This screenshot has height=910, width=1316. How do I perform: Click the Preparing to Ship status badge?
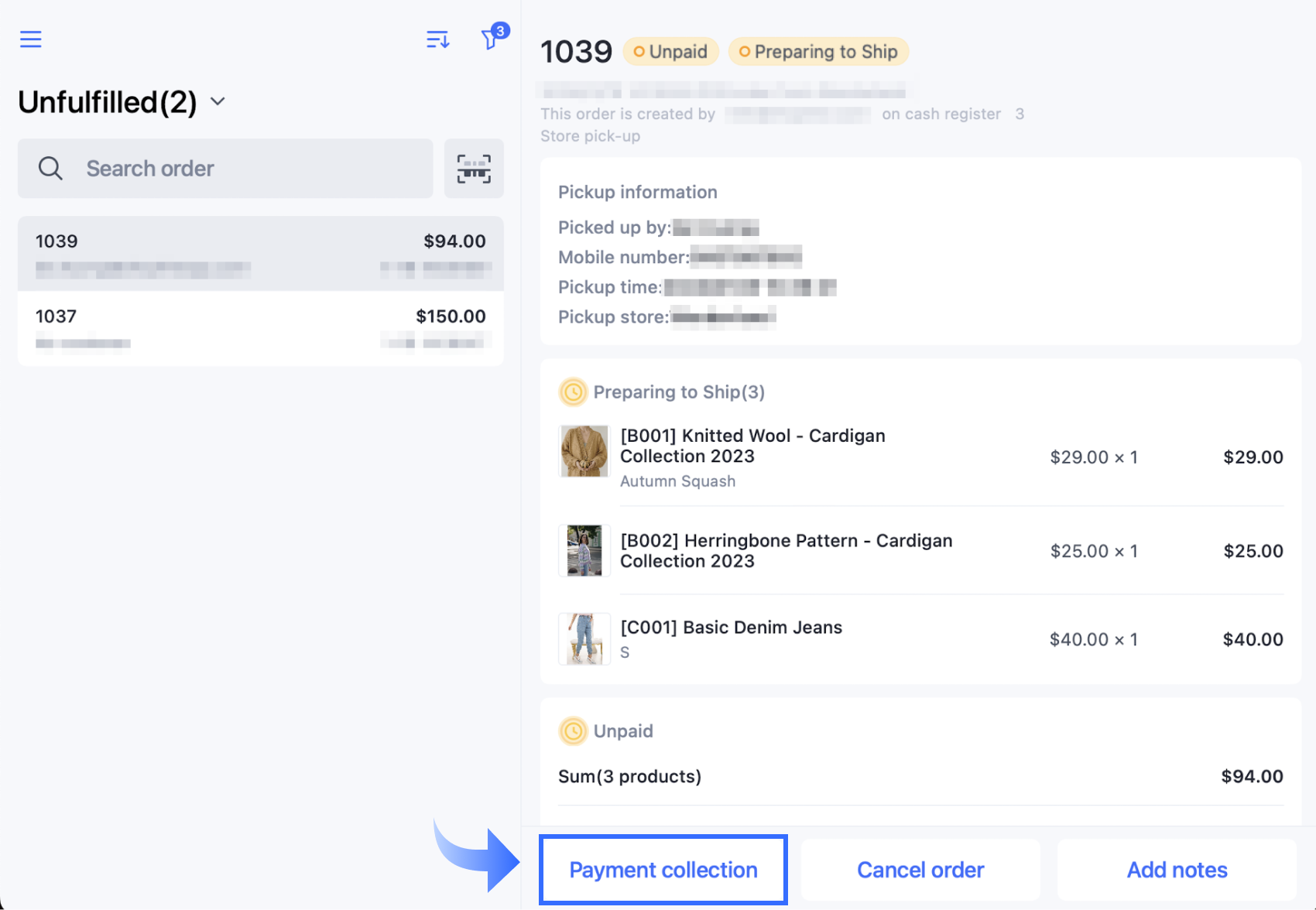(818, 52)
